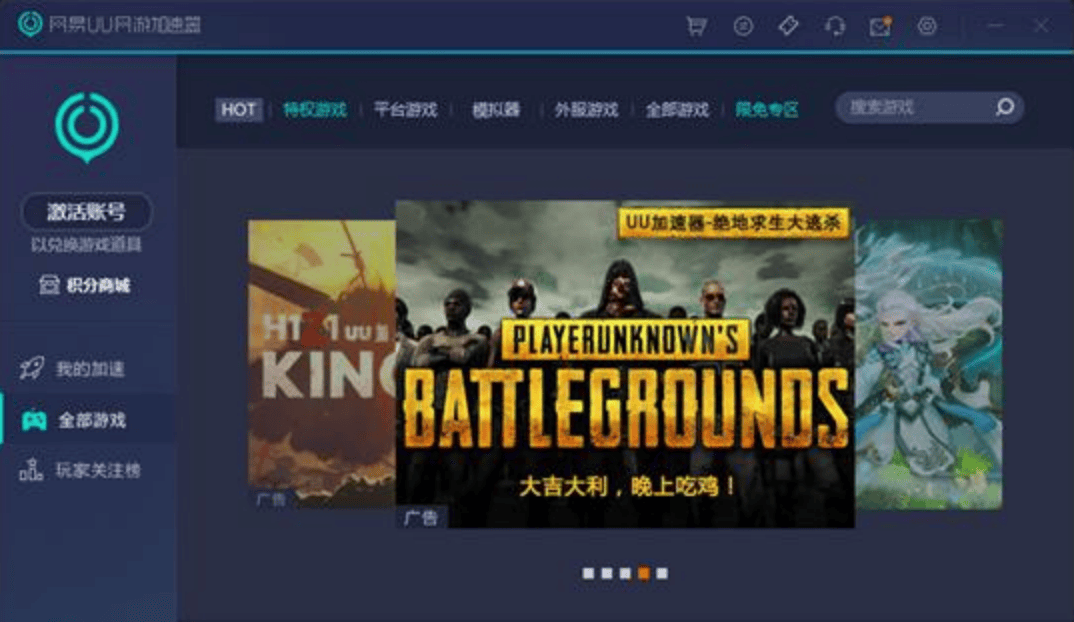The height and width of the screenshot is (622, 1074).
Task: Open the mail messages icon
Action: tap(880, 26)
